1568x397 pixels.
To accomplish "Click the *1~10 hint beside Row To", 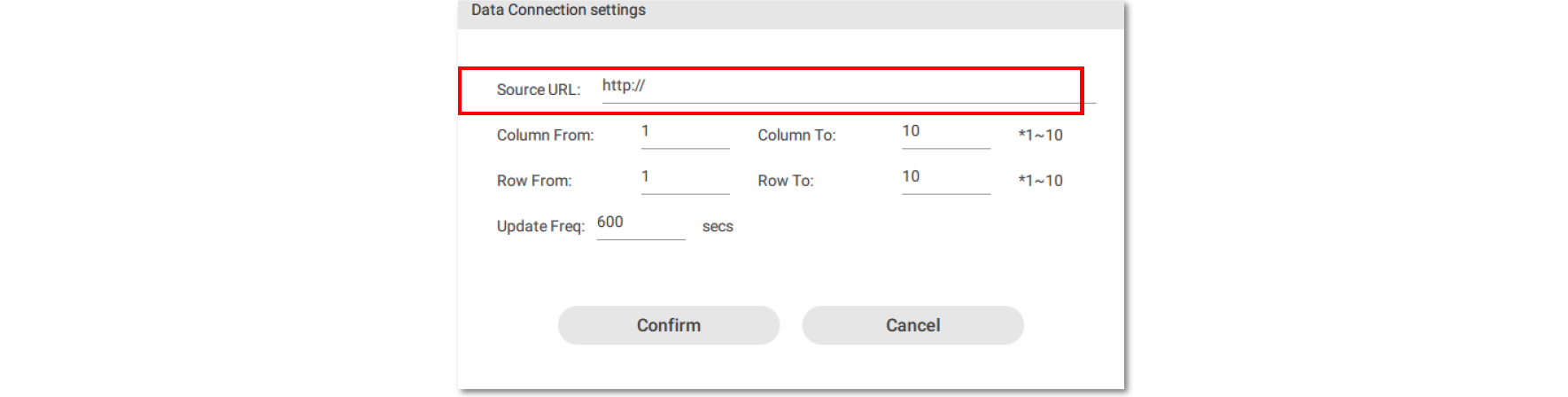I will tap(1040, 181).
